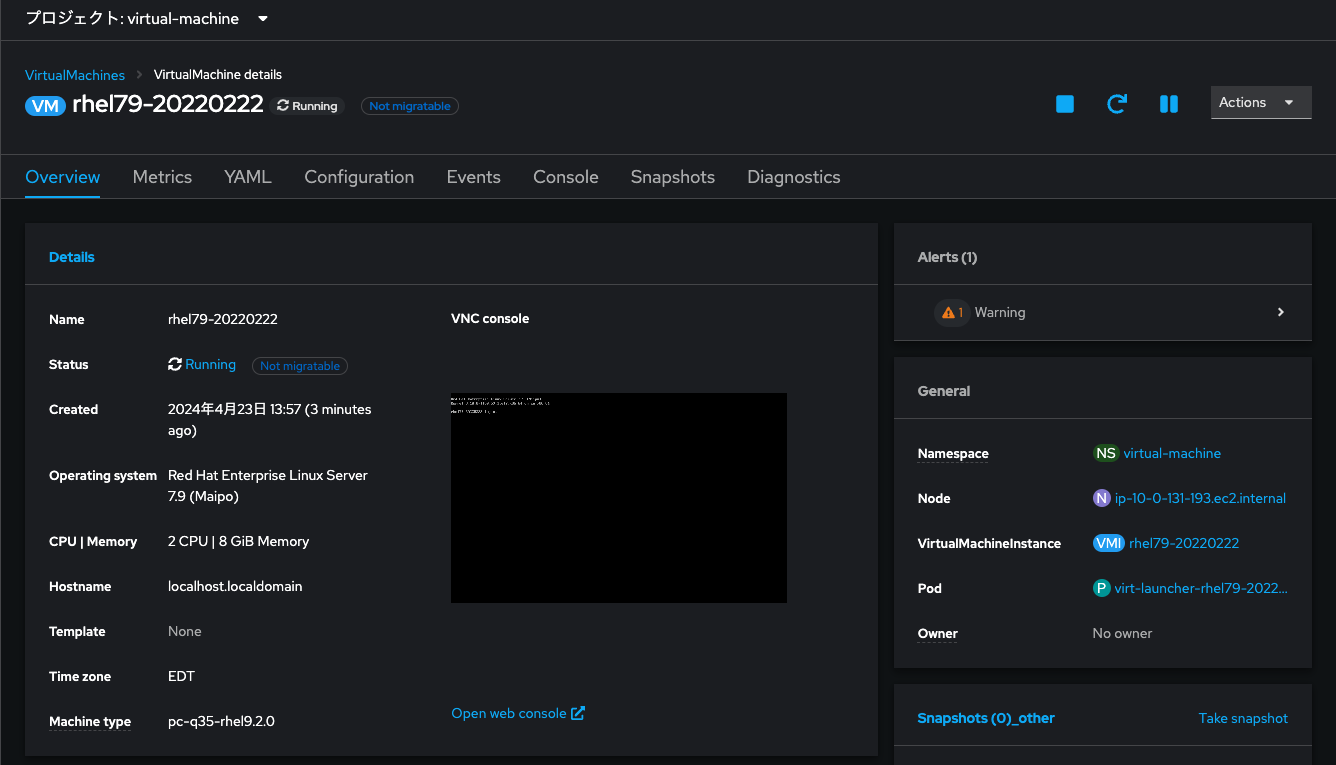Click the Not migratable badge in header
The height and width of the screenshot is (765, 1336).
[410, 106]
